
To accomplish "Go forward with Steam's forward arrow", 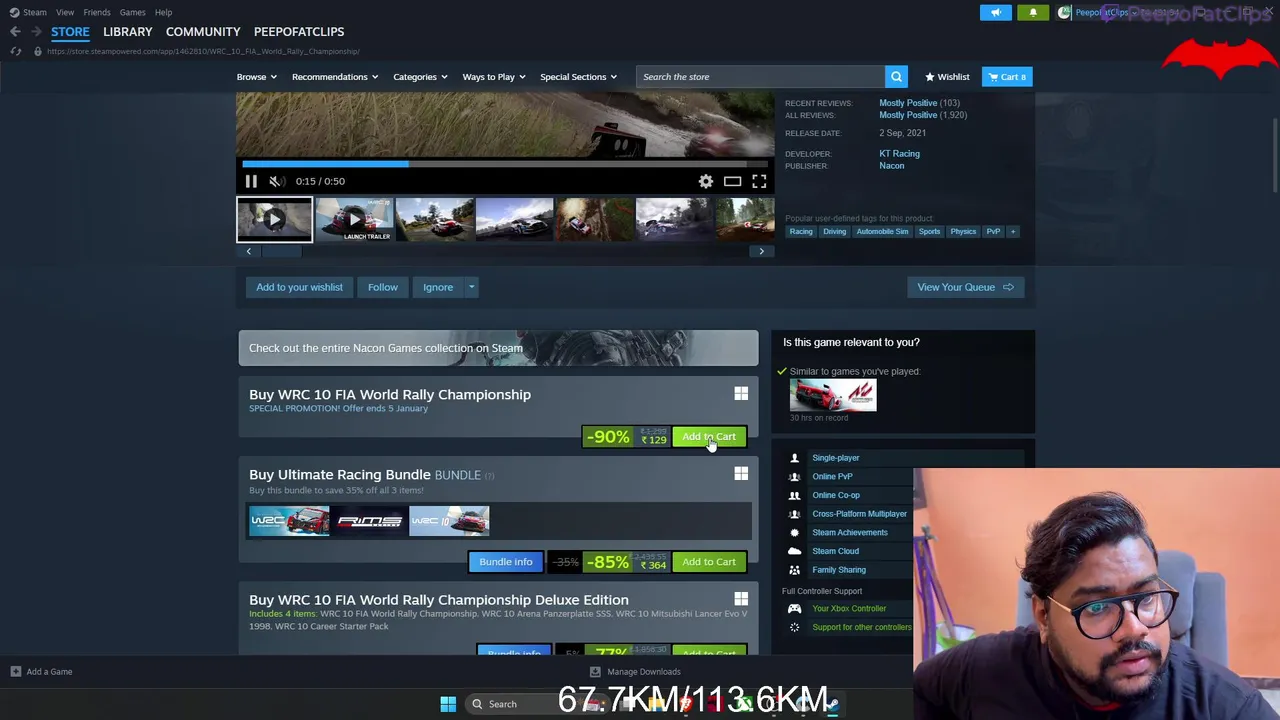I will pos(36,32).
